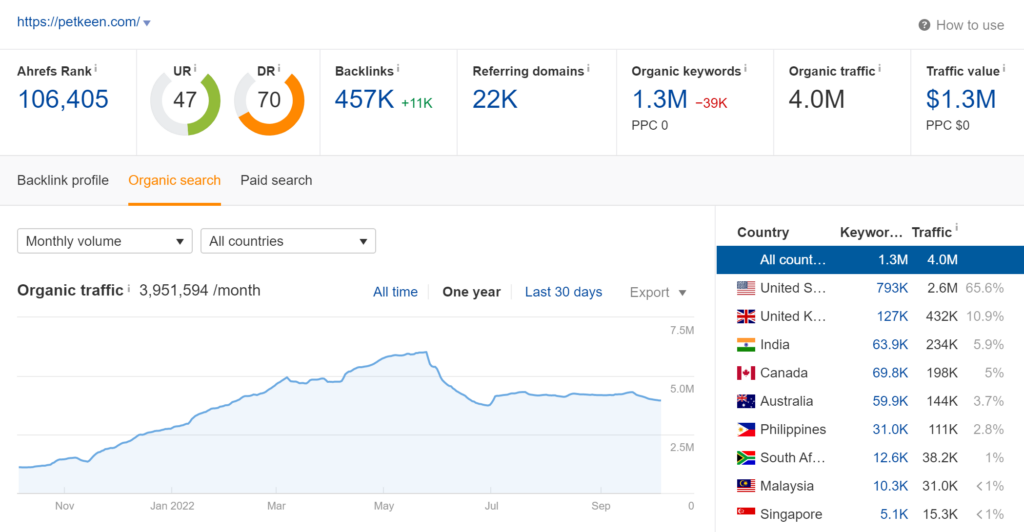
Task: Click the United States traffic share 65.6%
Action: click(984, 288)
